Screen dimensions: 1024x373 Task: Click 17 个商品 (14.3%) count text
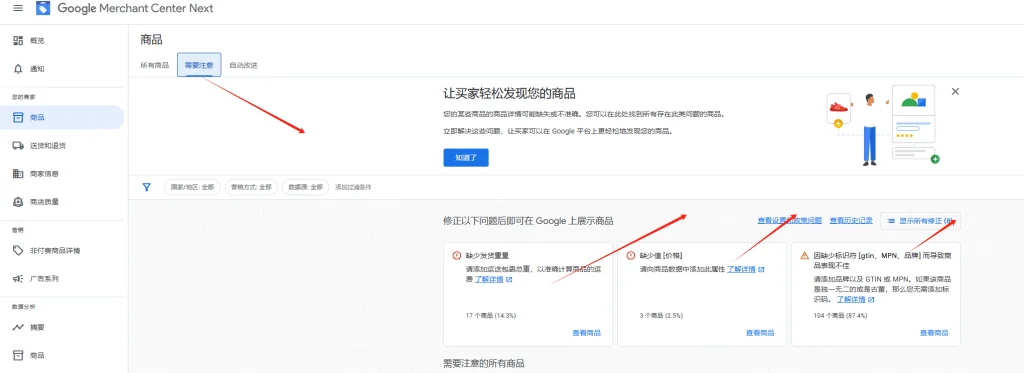pos(491,316)
